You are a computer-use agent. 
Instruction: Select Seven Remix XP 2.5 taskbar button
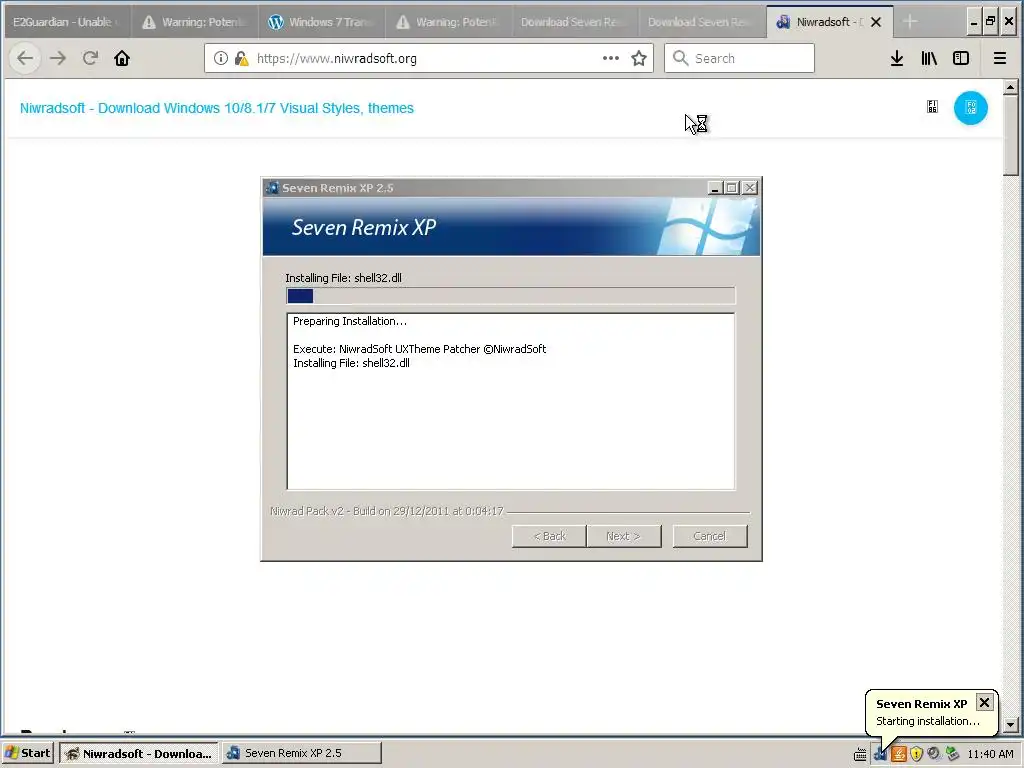[x=301, y=753]
